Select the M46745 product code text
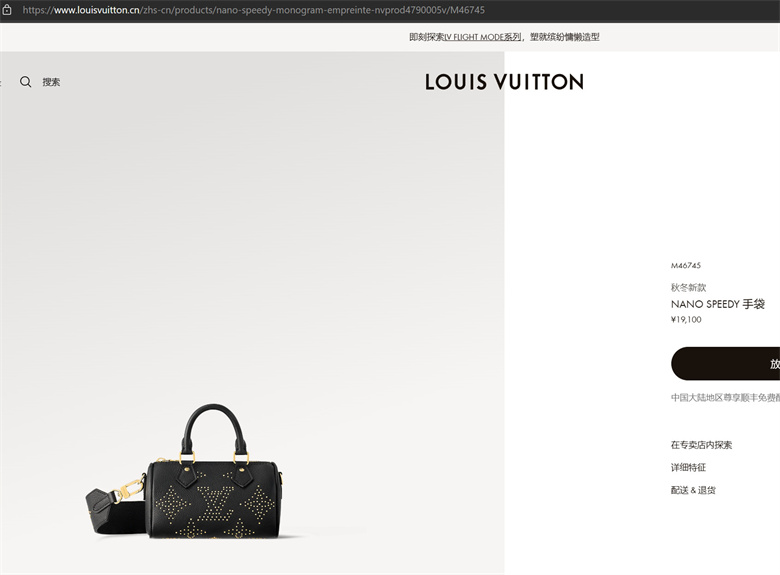 (x=685, y=266)
